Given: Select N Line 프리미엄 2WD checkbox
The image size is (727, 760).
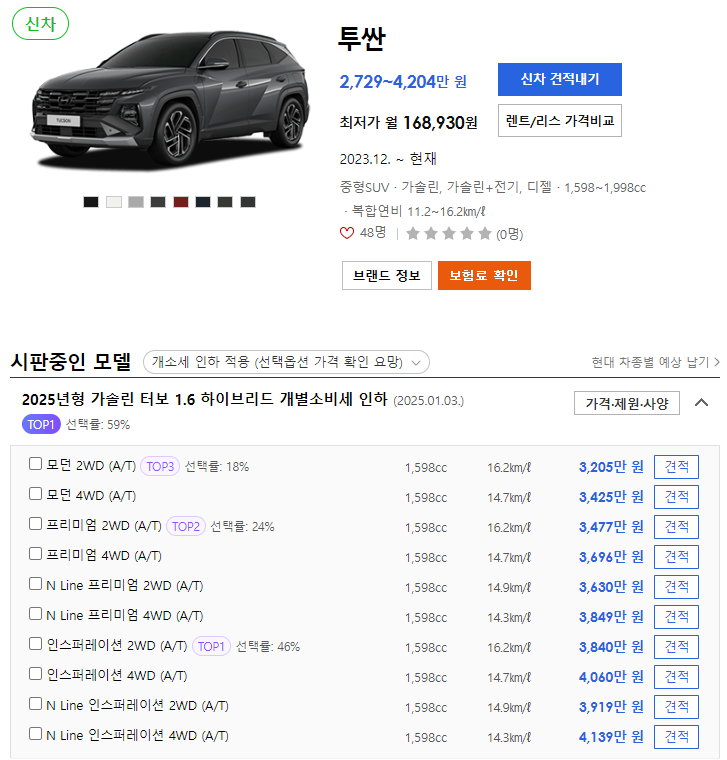Looking at the screenshot, I should pos(35,584).
